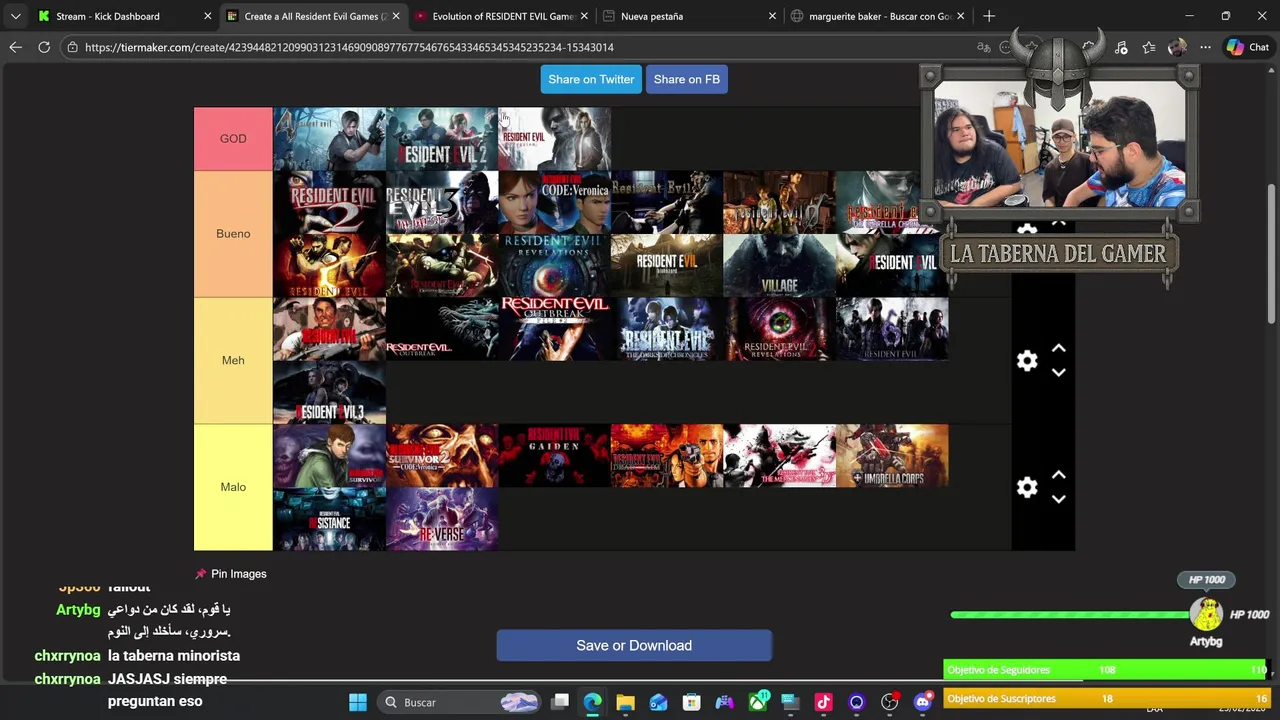Click the pink GOD tier label
The image size is (1280, 720).
[x=233, y=139]
